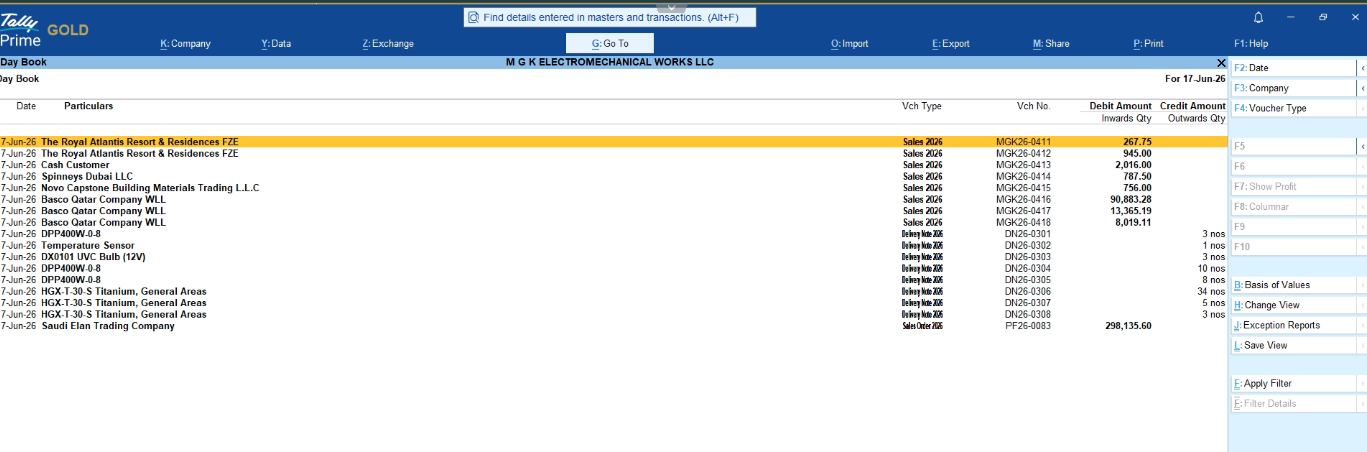Click F7: Show Profit button
The image size is (1367, 452).
tap(1292, 186)
